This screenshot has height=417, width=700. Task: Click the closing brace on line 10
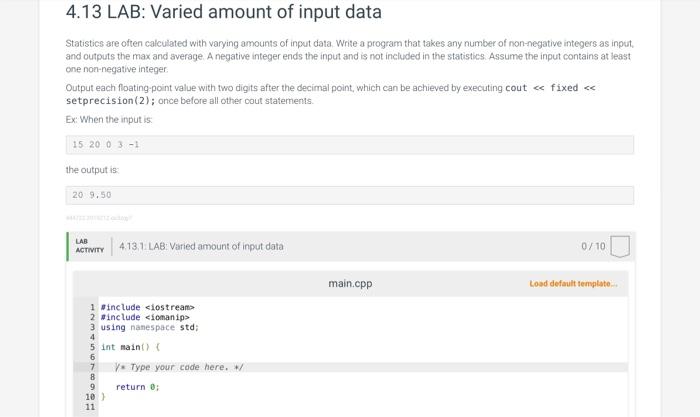(x=103, y=397)
